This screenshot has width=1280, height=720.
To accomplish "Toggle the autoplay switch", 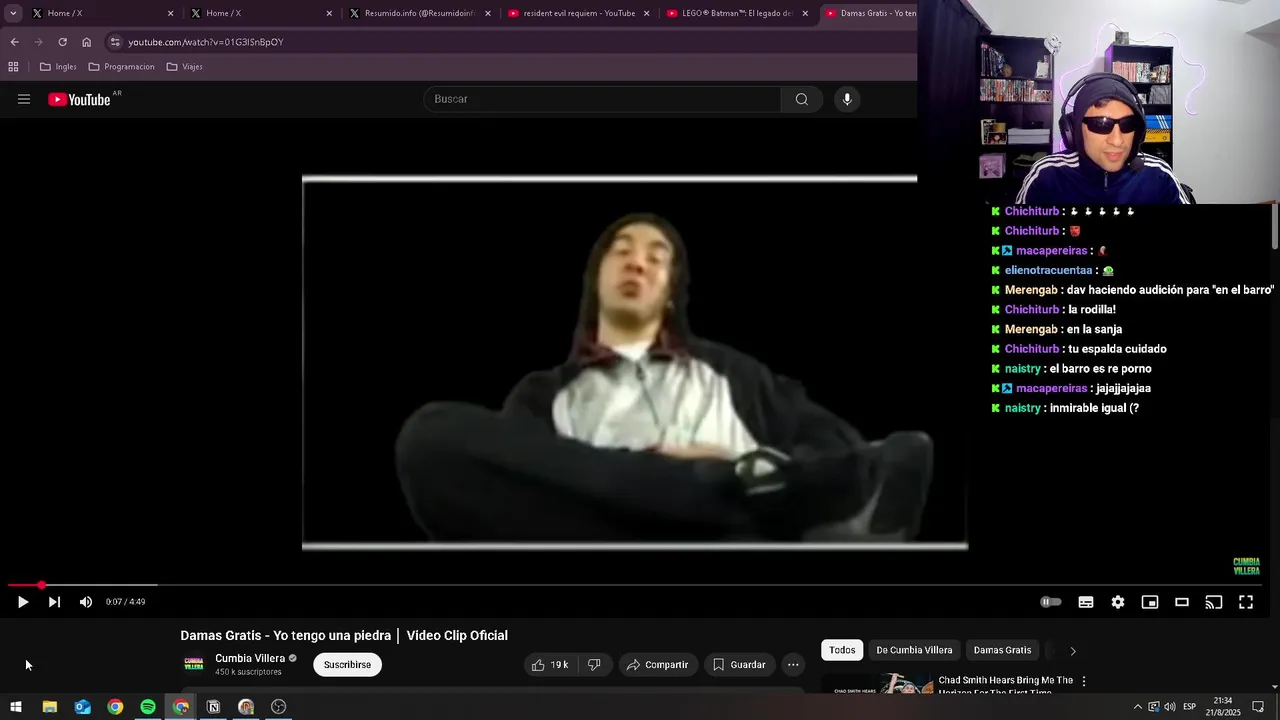I will (1050, 602).
